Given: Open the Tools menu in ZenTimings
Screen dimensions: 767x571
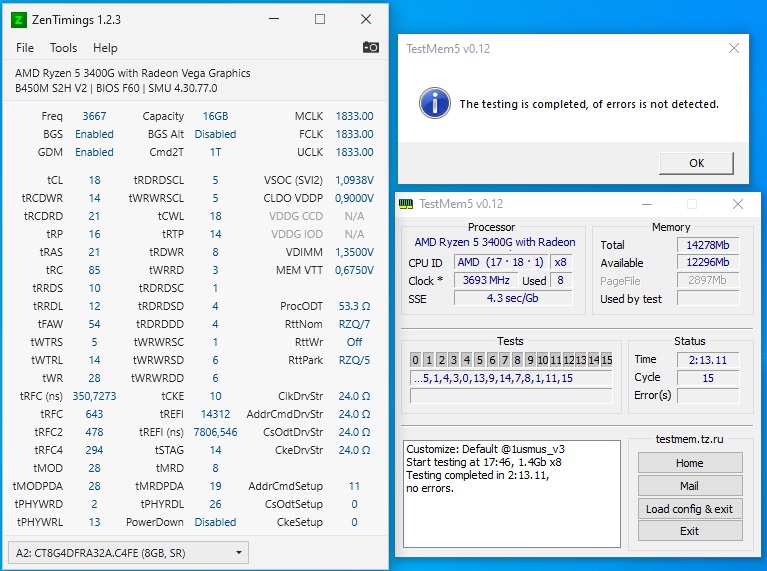Looking at the screenshot, I should pyautogui.click(x=63, y=48).
